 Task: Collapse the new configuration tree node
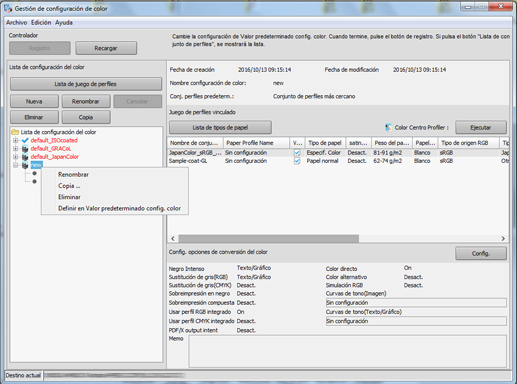15,165
